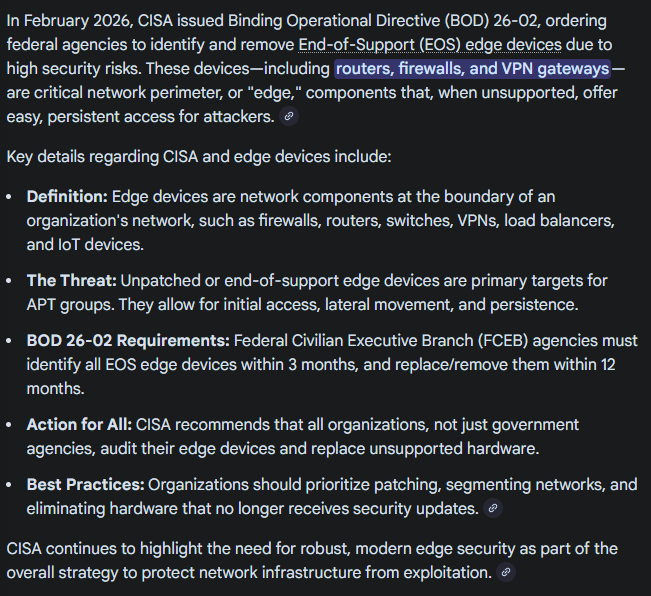Click the "In February 2026" opening text
The height and width of the screenshot is (596, 651).
click(x=68, y=21)
